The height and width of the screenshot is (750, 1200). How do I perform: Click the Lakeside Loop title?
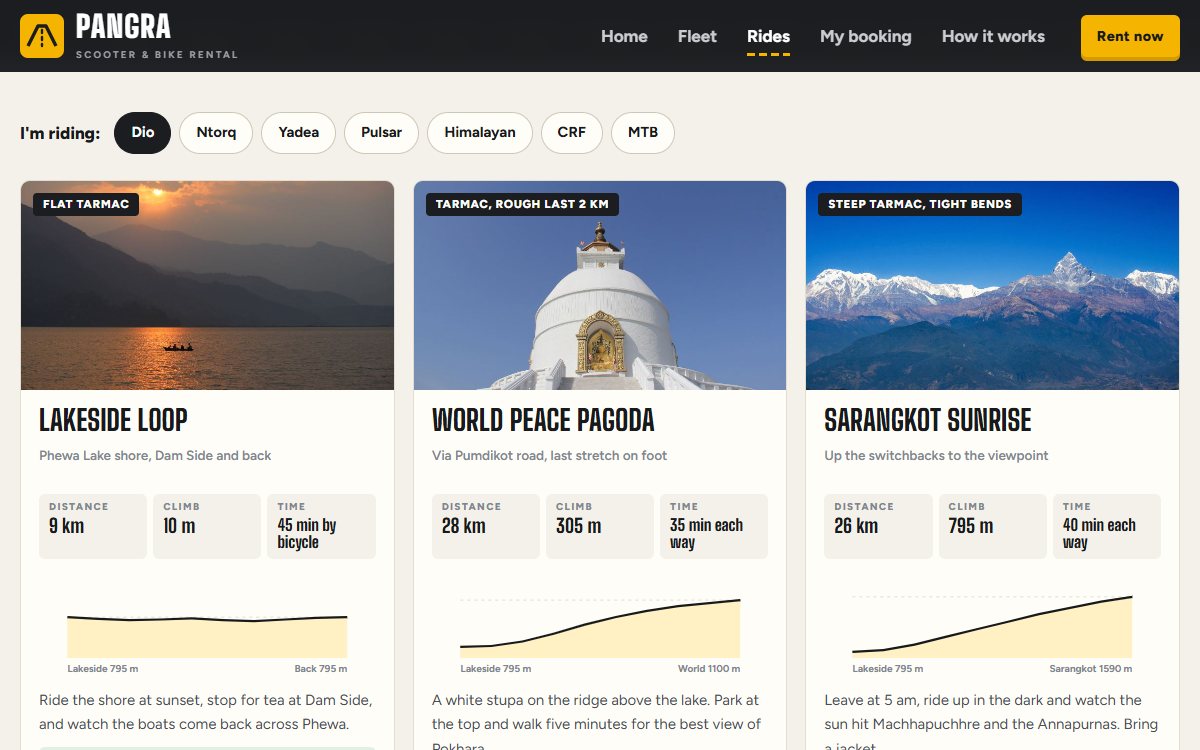pyautogui.click(x=113, y=420)
